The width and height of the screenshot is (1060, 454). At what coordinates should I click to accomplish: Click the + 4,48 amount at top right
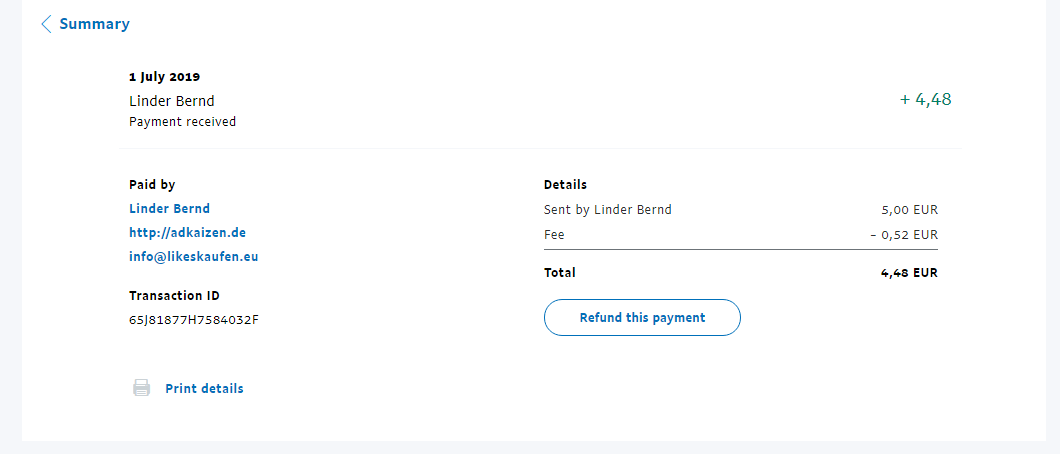pyautogui.click(x=925, y=100)
